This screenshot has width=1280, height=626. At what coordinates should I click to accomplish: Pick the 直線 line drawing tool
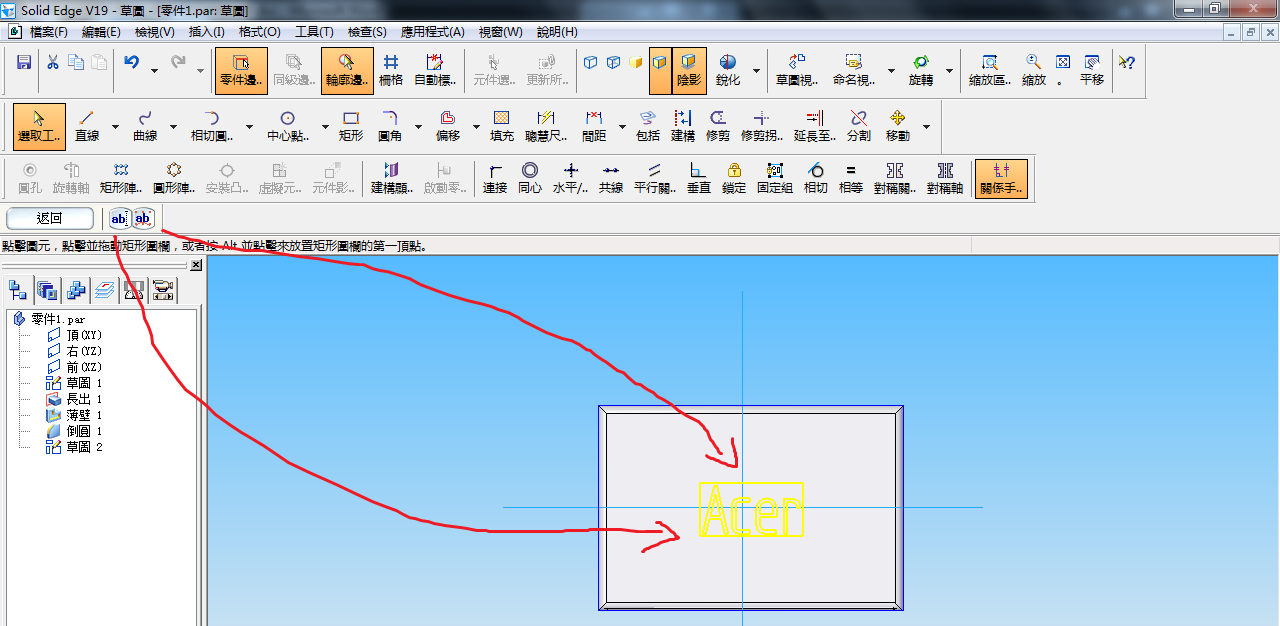tap(87, 126)
